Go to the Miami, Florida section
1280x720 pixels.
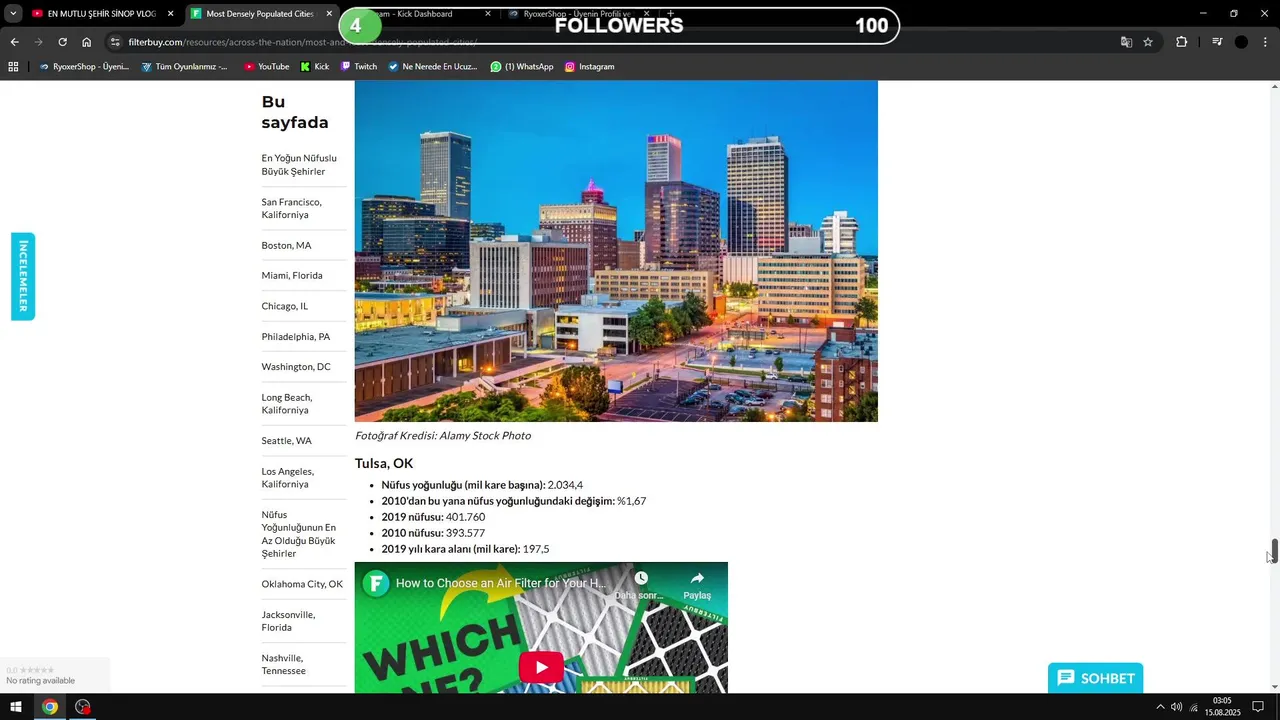[x=292, y=275]
